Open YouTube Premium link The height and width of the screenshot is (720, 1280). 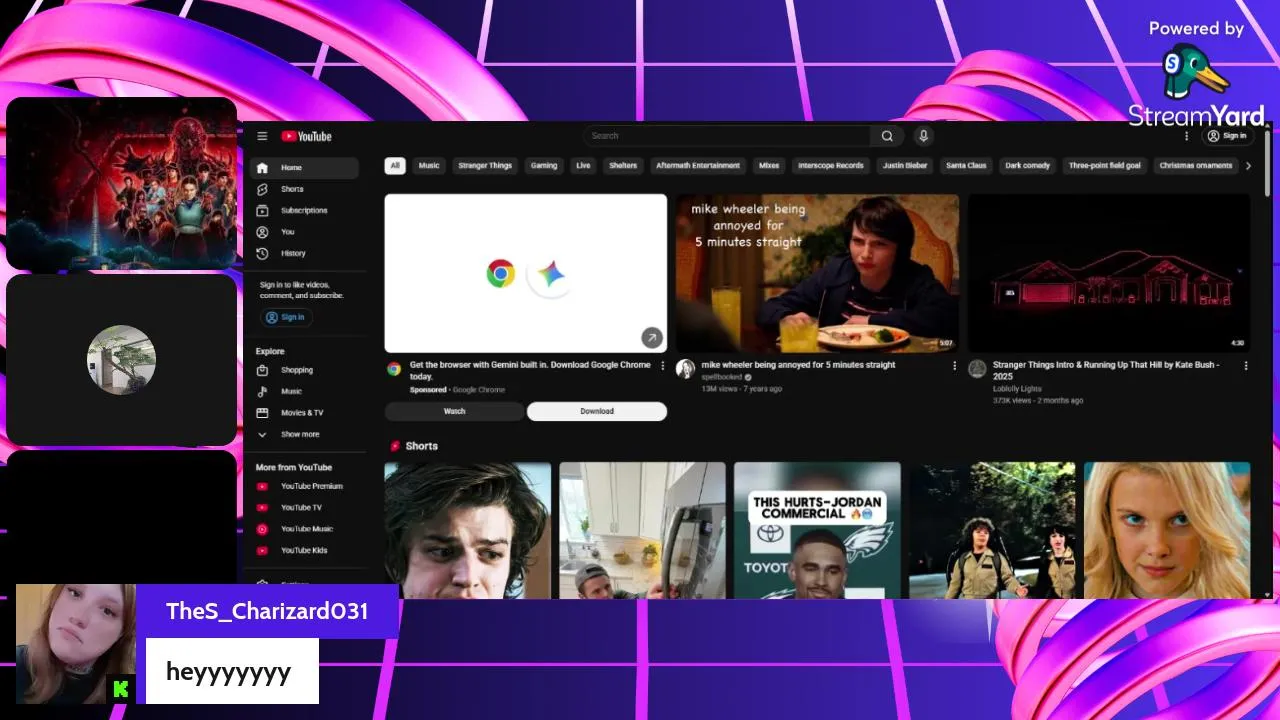(304, 486)
